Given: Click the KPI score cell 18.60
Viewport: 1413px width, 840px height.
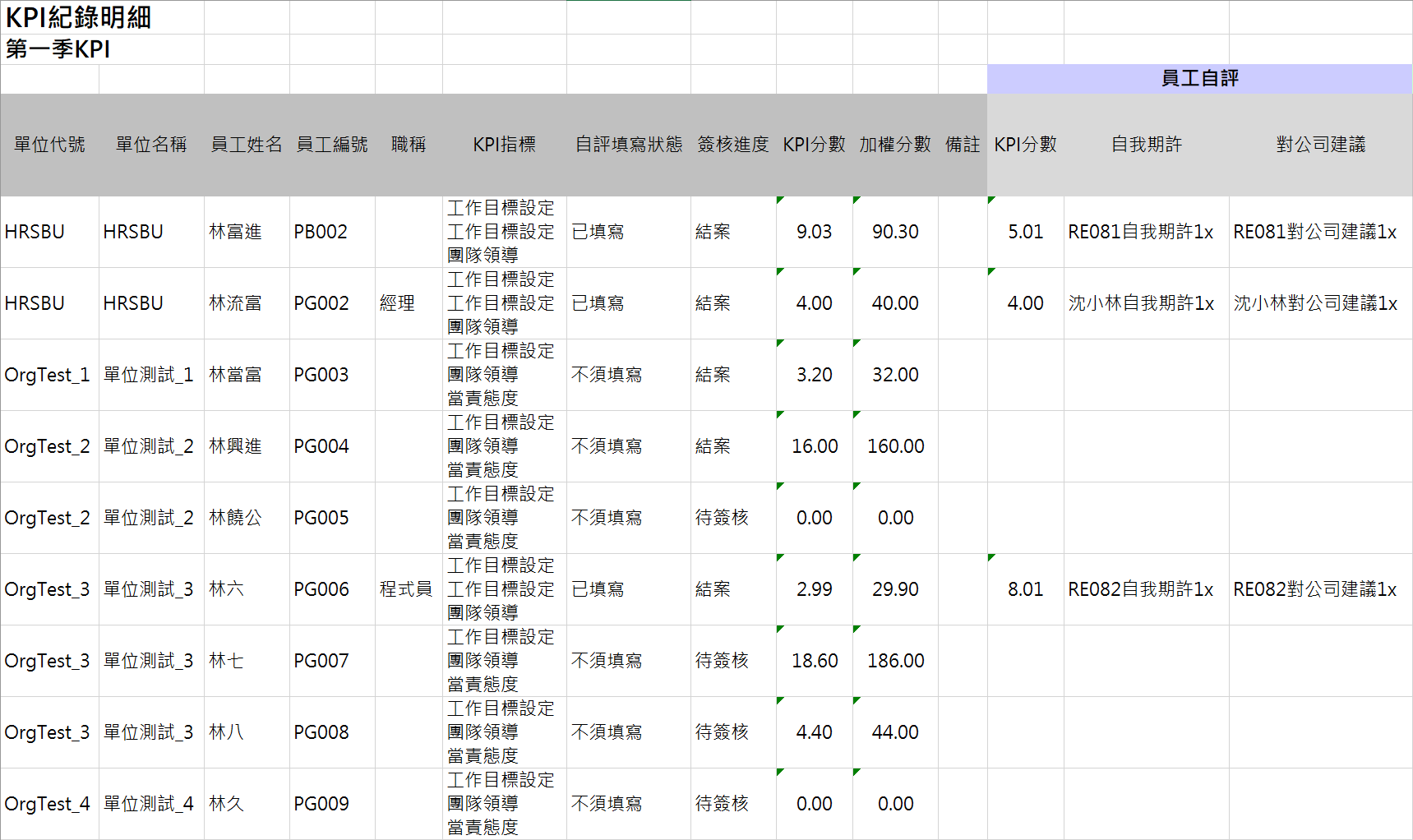Looking at the screenshot, I should (815, 661).
